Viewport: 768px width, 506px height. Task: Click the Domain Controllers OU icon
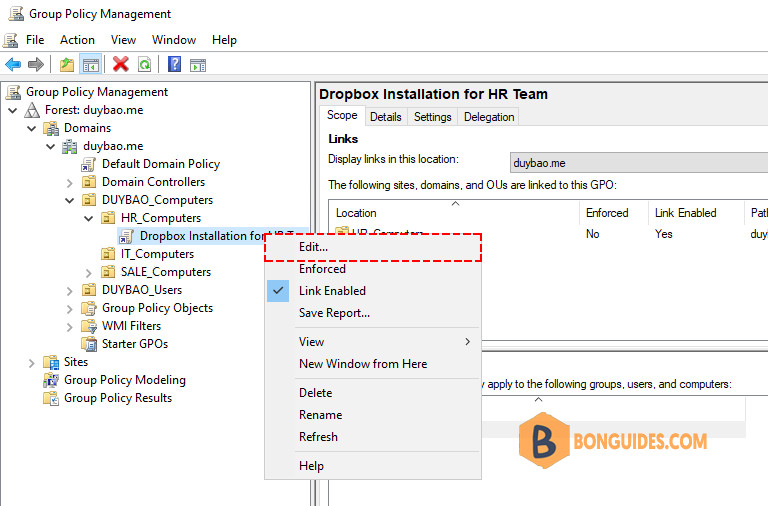point(89,182)
